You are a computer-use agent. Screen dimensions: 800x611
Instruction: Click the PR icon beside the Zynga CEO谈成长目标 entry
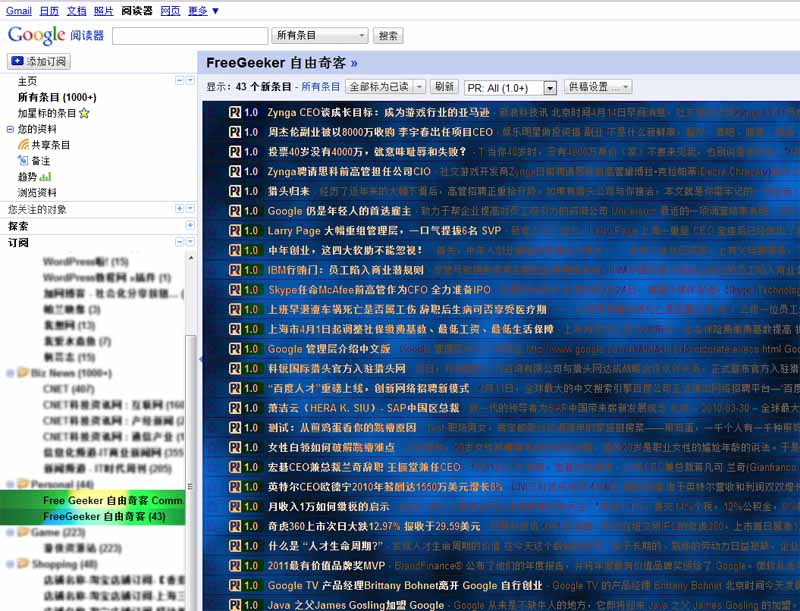(235, 112)
